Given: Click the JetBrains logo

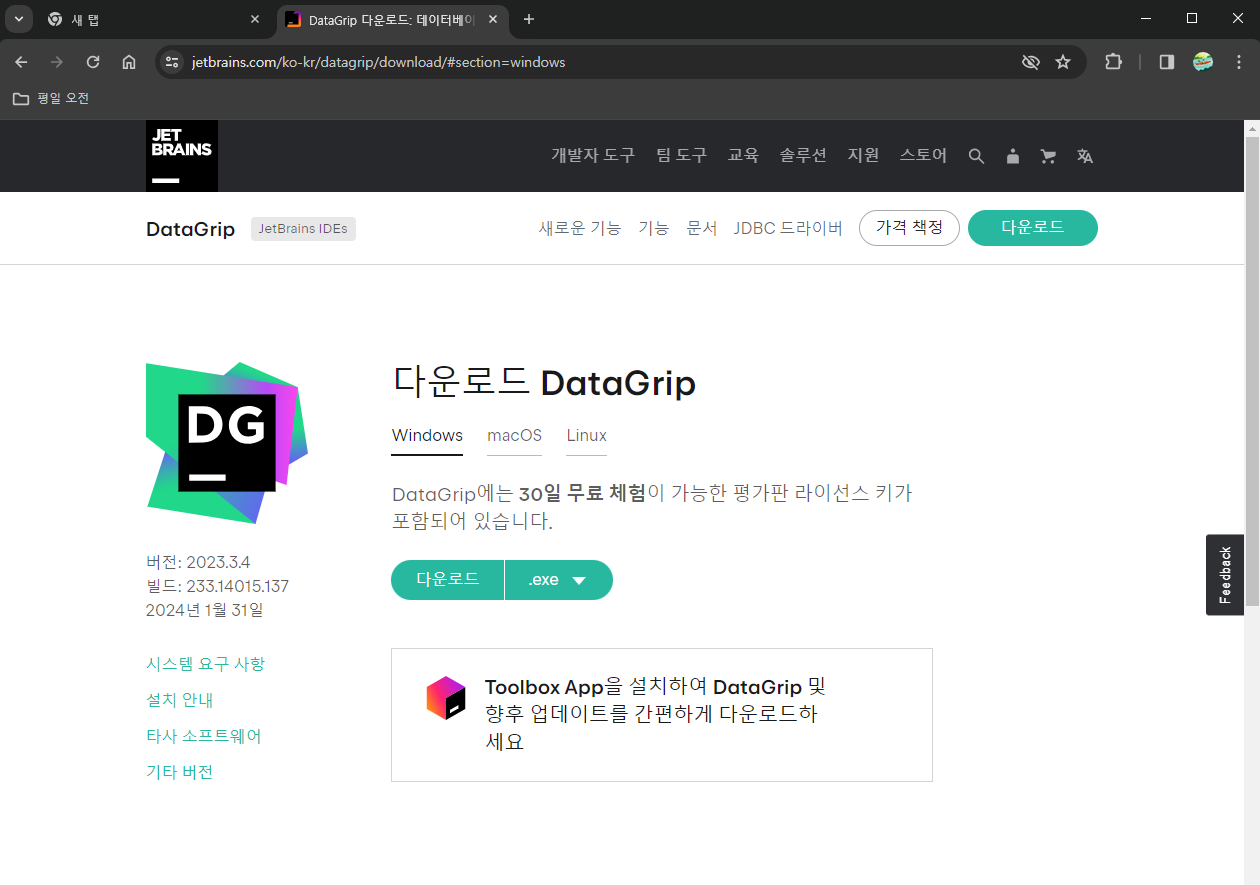Looking at the screenshot, I should (x=182, y=156).
